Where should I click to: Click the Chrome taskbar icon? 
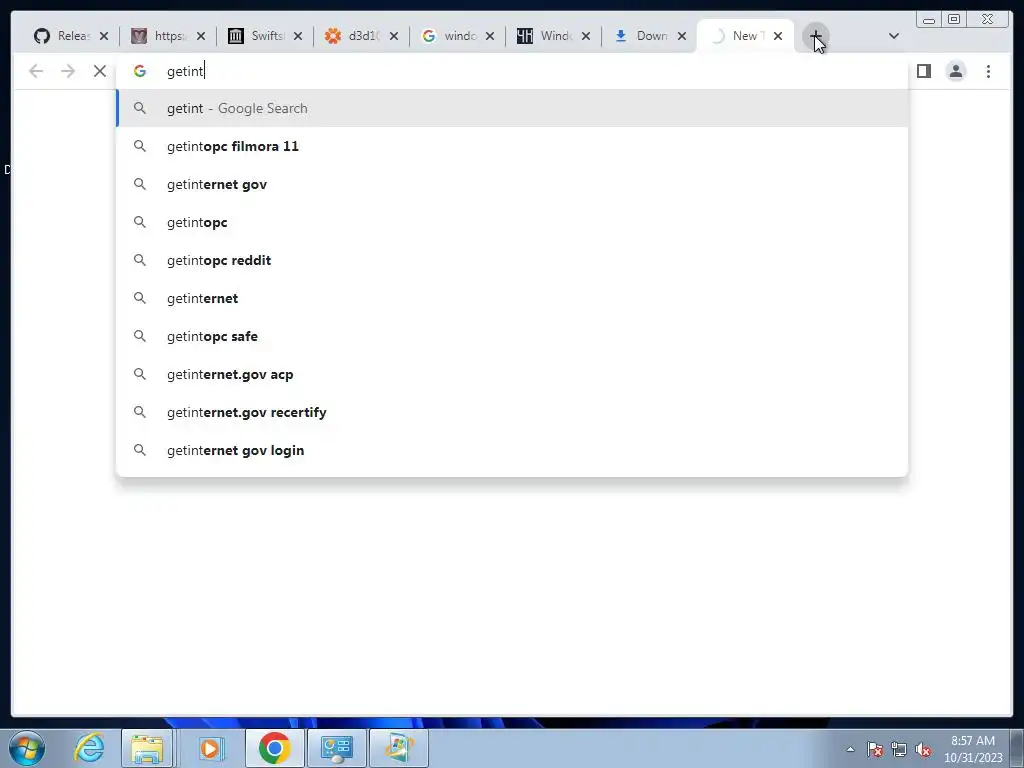click(274, 748)
